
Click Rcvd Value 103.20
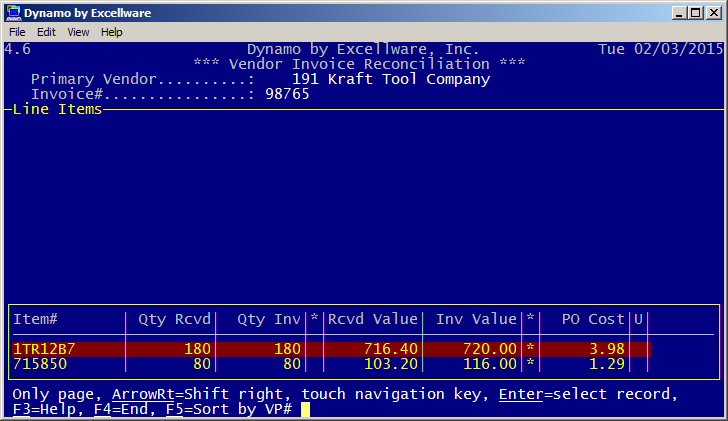(390, 364)
